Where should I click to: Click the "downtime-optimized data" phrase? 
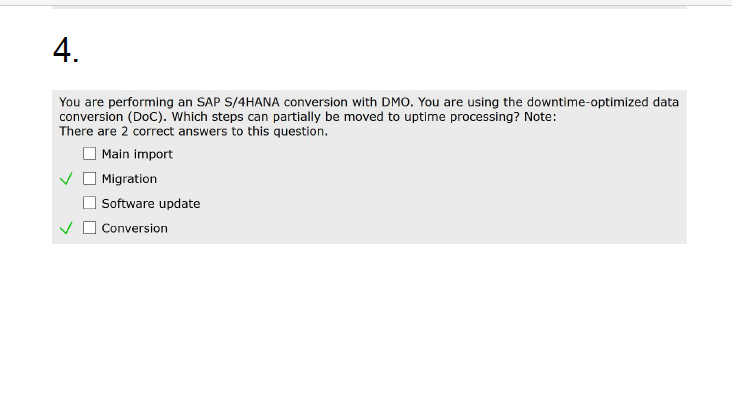(602, 102)
